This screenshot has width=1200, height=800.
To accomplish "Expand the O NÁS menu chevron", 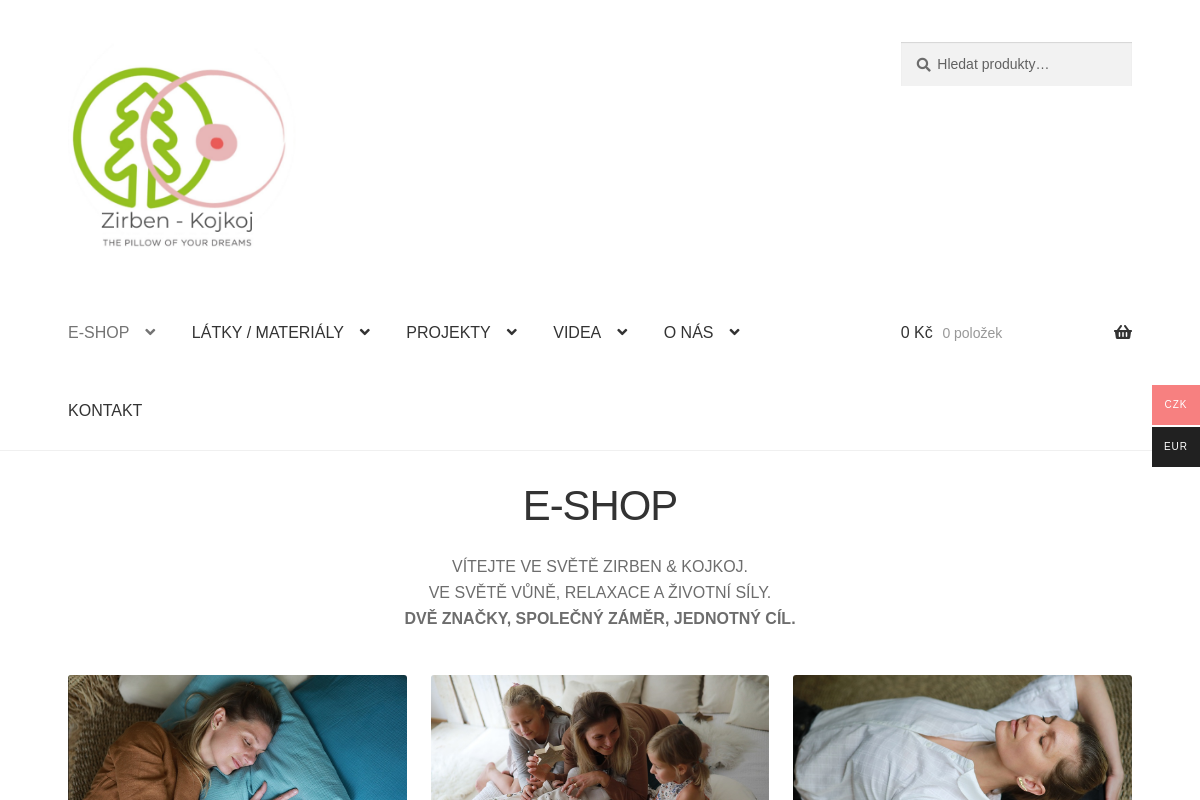I will [x=734, y=333].
